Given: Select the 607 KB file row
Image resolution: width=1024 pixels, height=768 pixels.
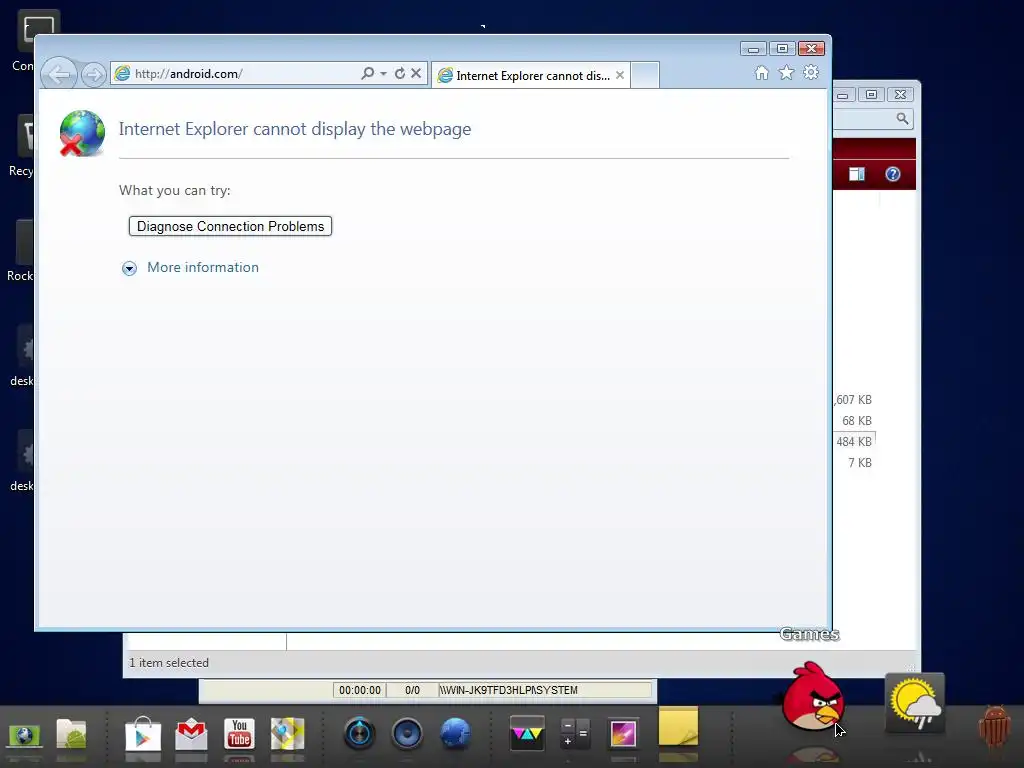Looking at the screenshot, I should click(854, 400).
